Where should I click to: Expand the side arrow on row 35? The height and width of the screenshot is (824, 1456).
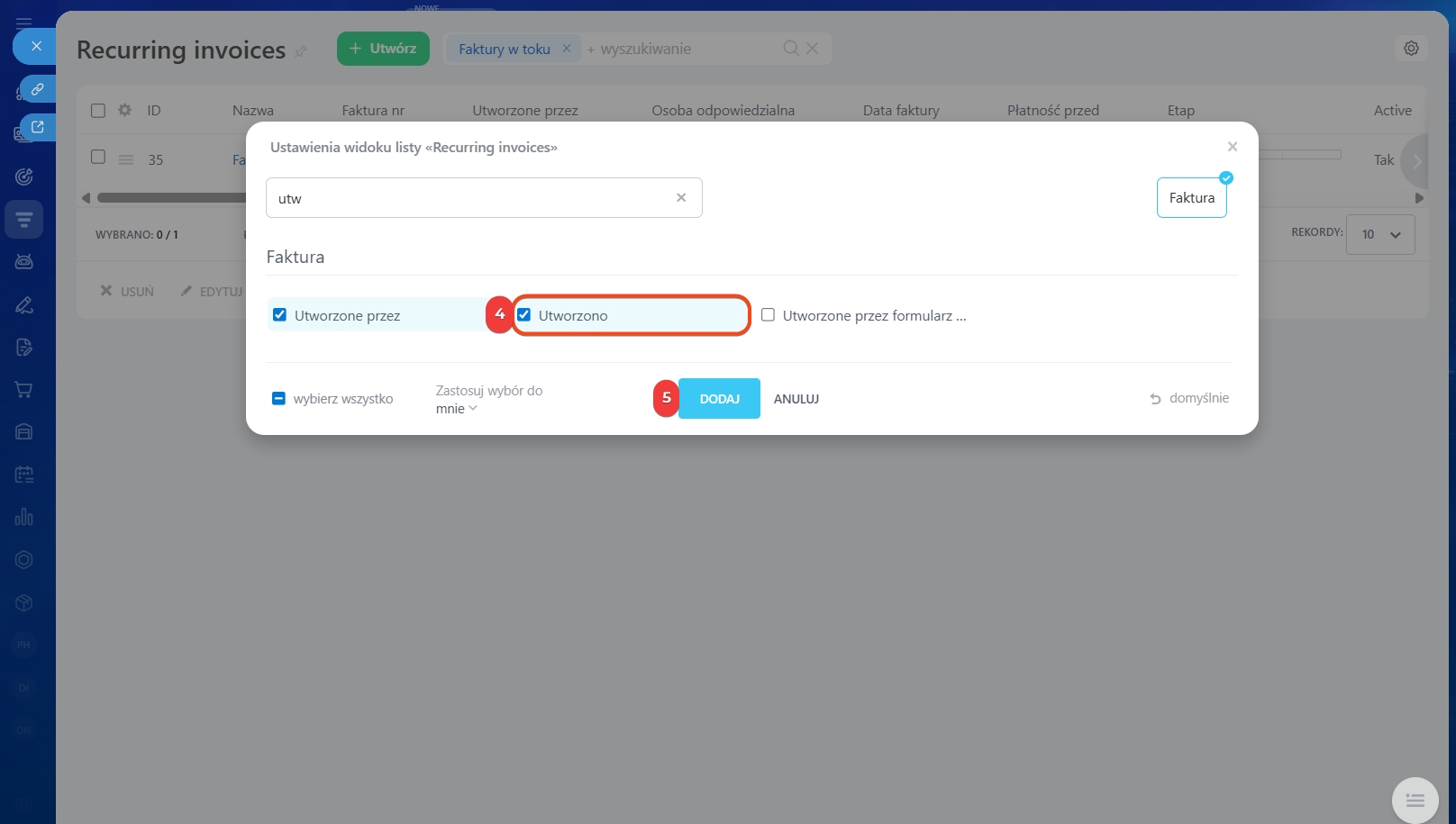(1416, 161)
